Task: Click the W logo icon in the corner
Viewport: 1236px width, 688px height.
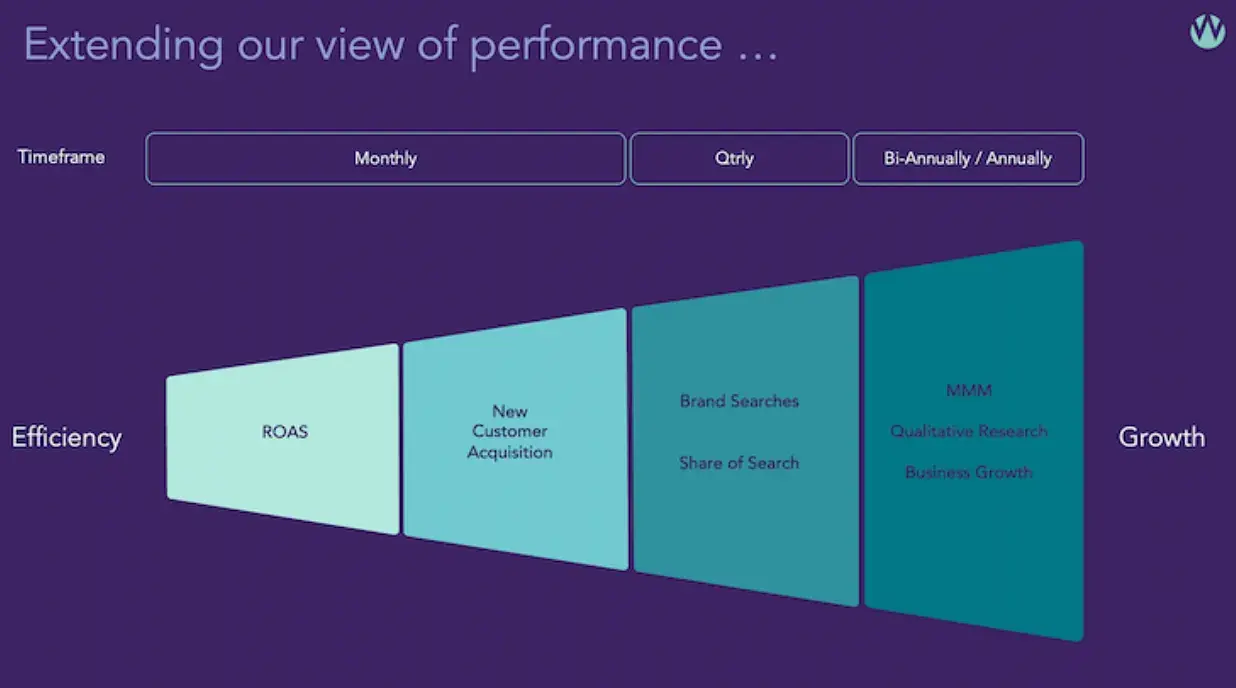Action: [1207, 31]
